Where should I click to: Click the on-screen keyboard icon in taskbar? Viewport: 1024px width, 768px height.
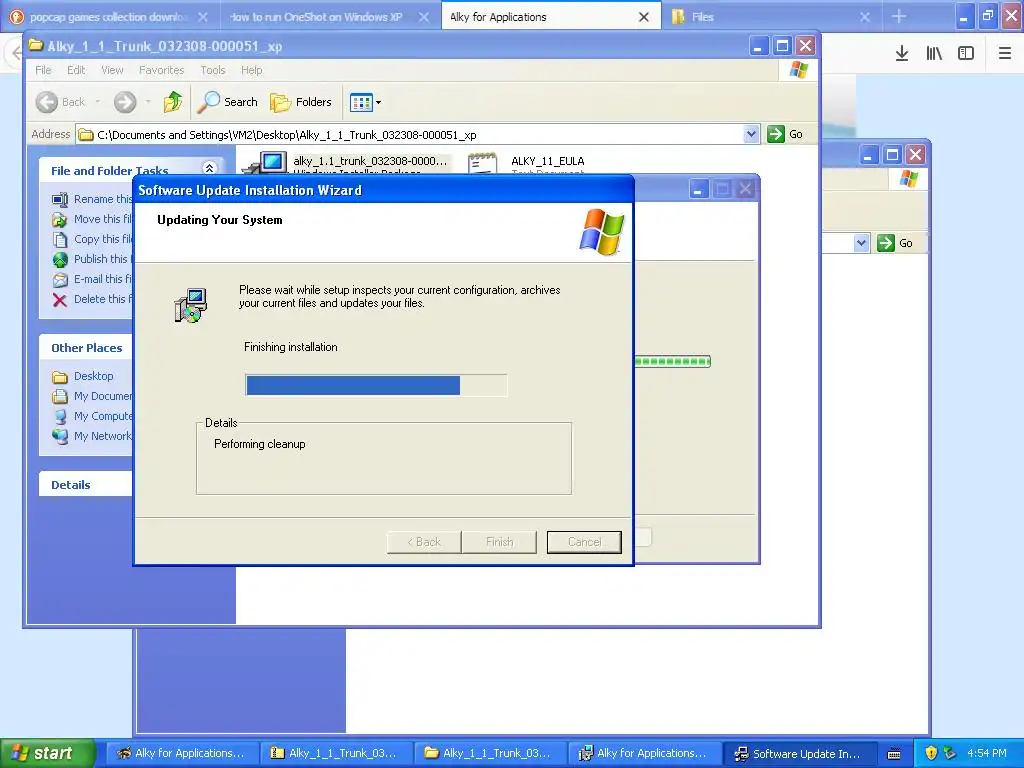[x=894, y=754]
